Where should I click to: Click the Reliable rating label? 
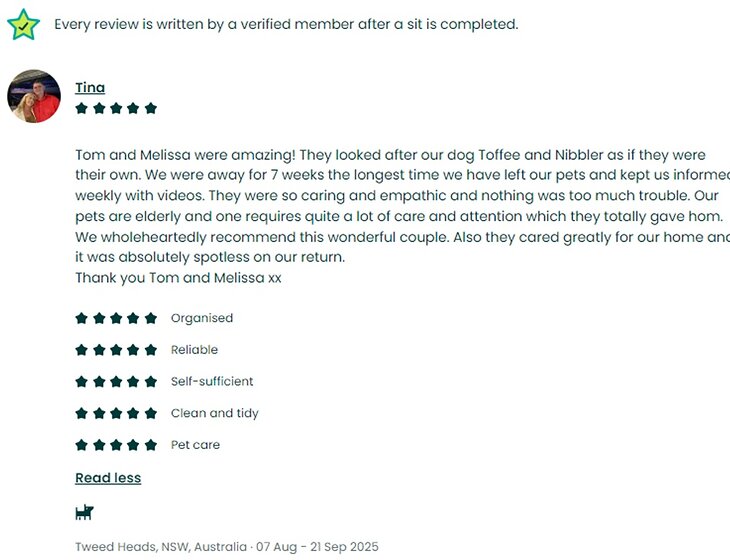194,350
